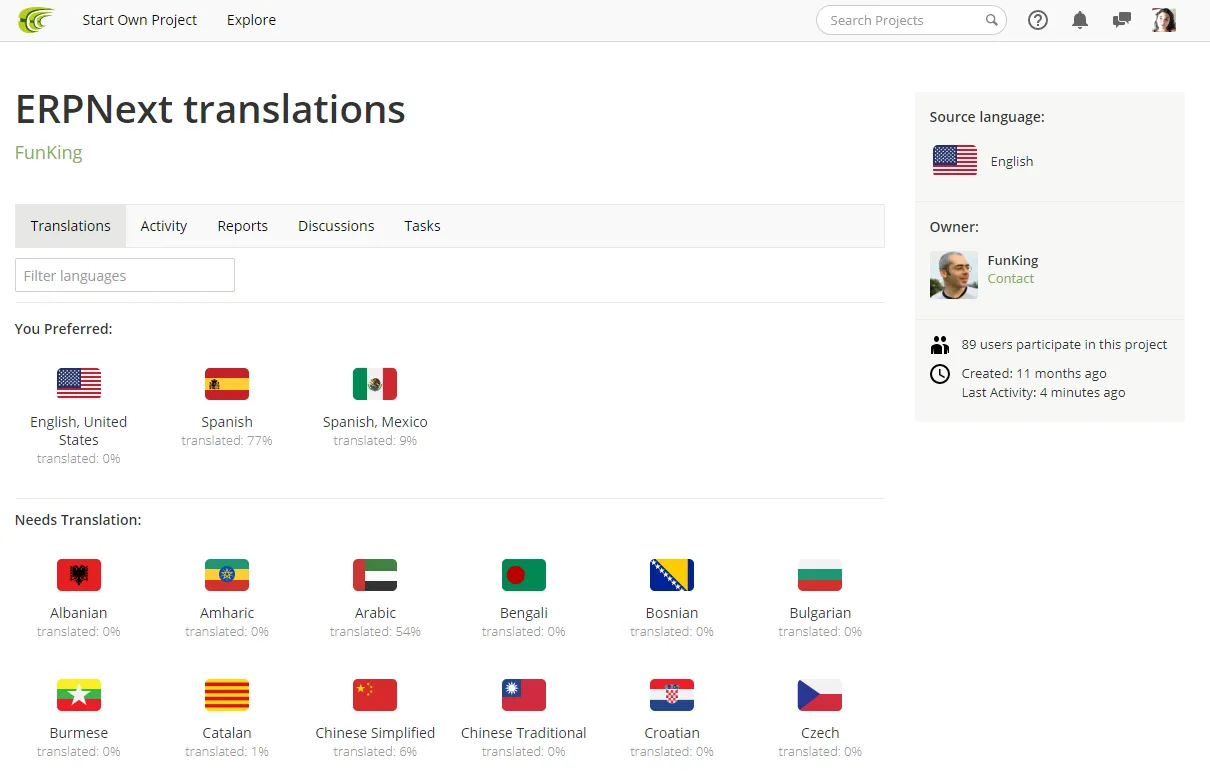Click the site logo in the header

36,20
